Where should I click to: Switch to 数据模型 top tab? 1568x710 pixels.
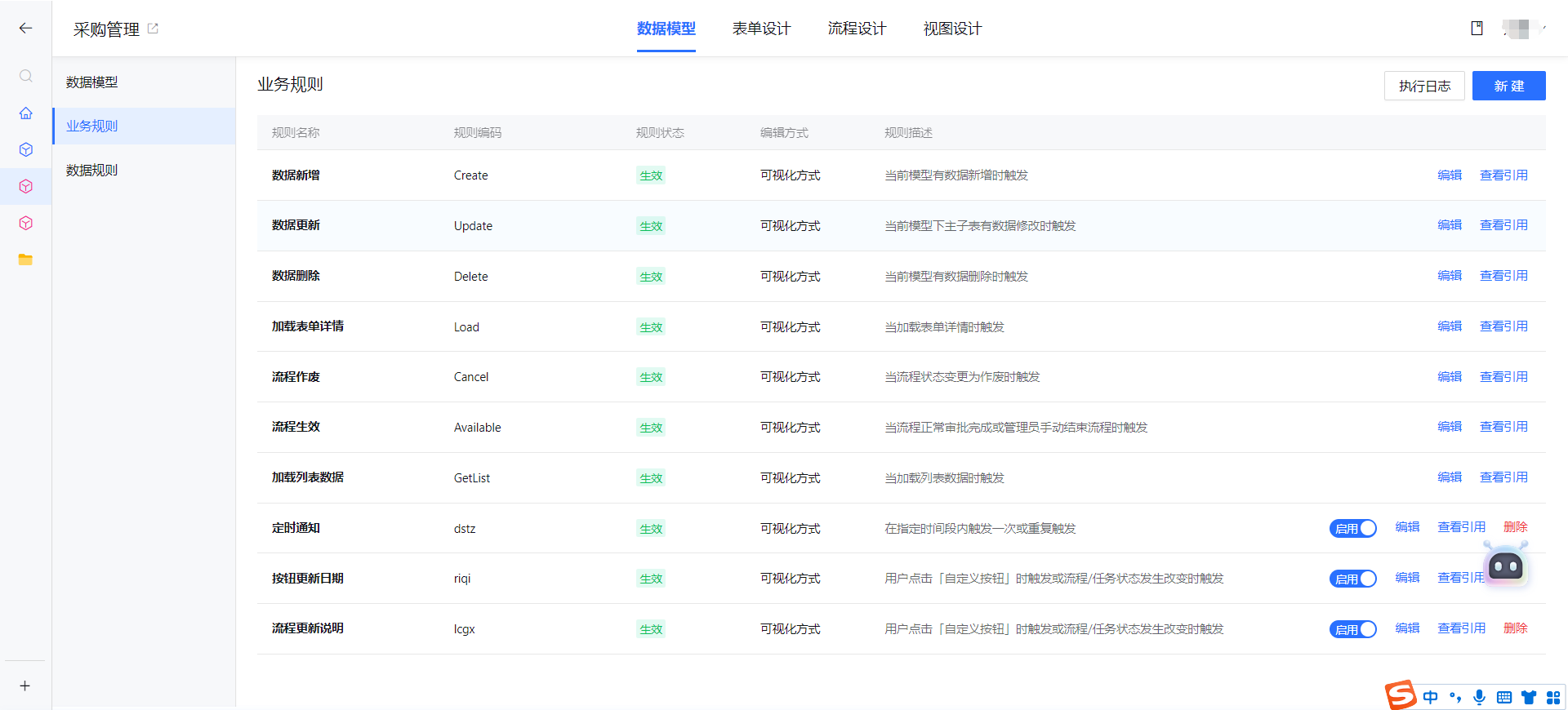point(666,29)
